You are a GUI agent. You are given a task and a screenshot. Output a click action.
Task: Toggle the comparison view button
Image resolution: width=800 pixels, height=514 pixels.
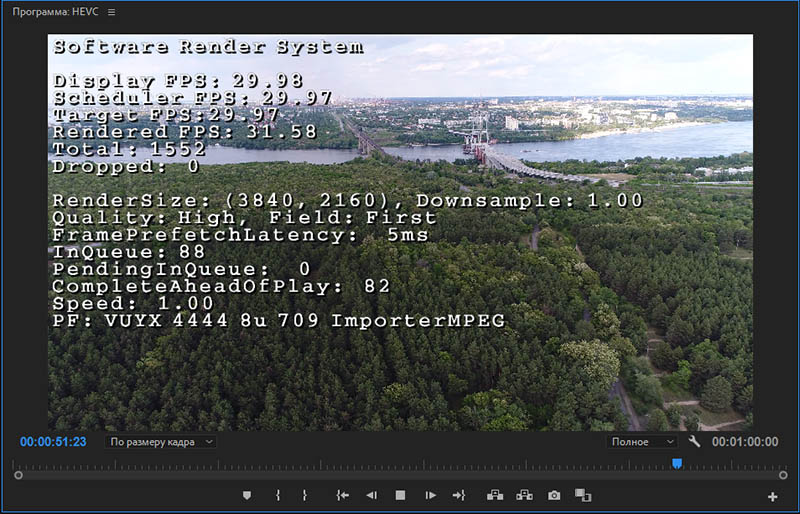point(583,495)
